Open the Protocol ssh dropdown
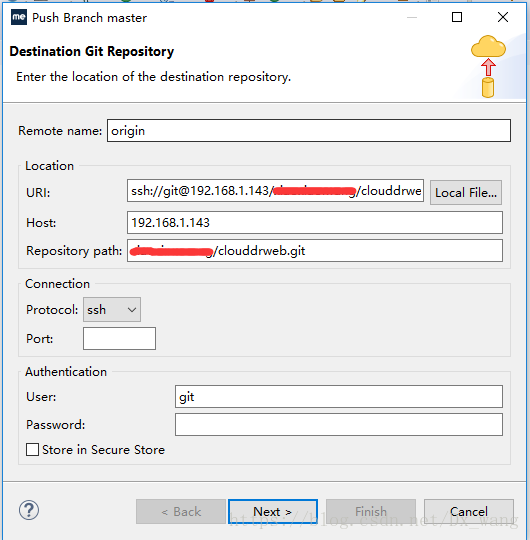 click(112, 310)
